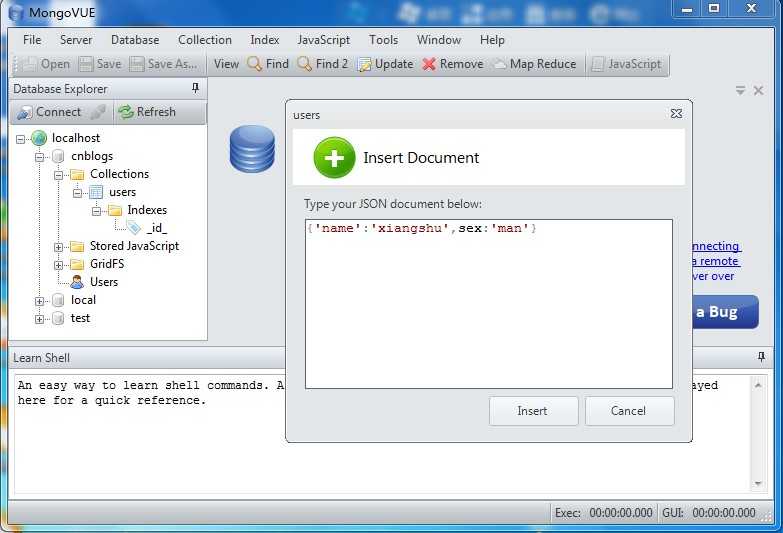Click the Remove red X toolbar button

[452, 64]
